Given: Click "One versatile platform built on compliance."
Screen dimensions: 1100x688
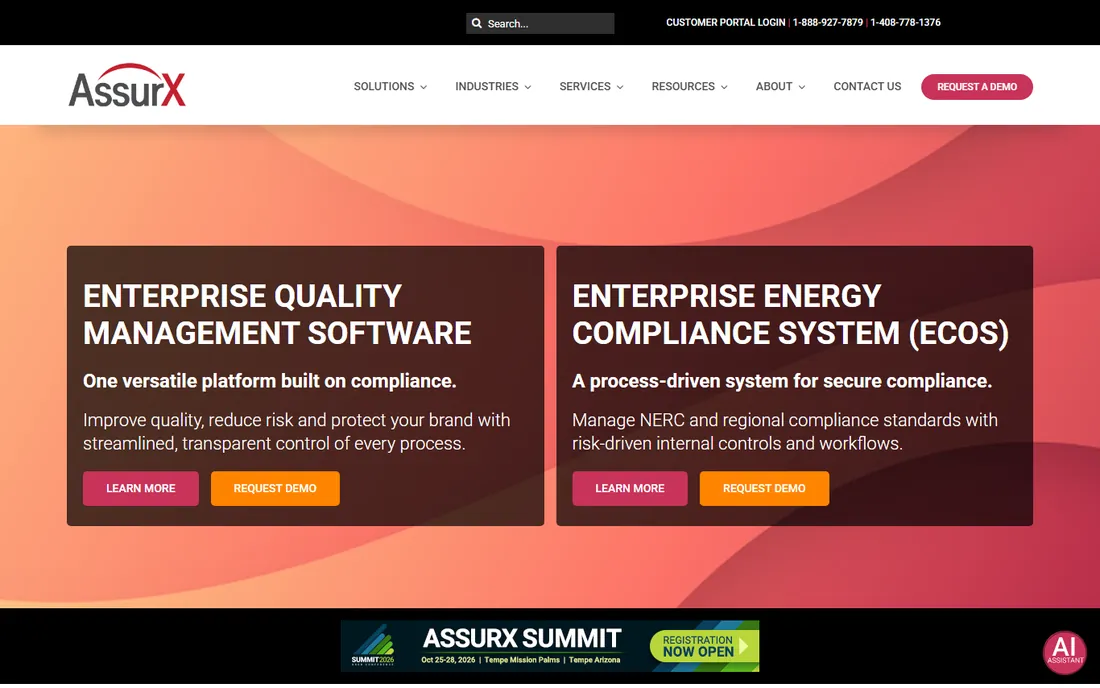Looking at the screenshot, I should click(x=269, y=381).
